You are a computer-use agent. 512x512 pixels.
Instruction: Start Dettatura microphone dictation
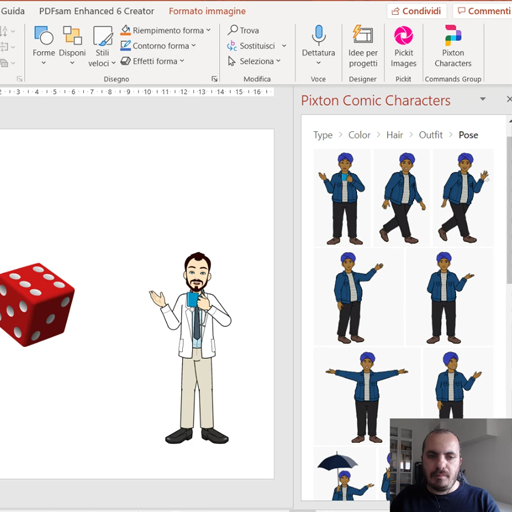318,45
